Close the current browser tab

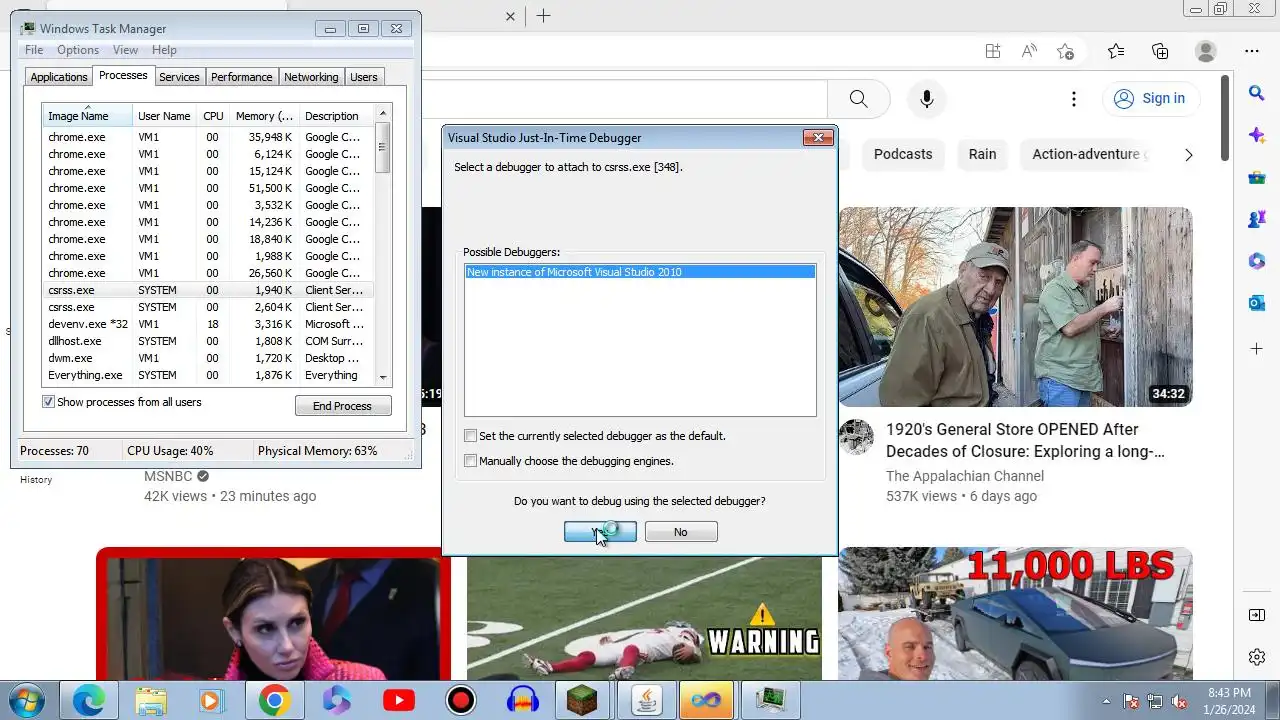(510, 16)
